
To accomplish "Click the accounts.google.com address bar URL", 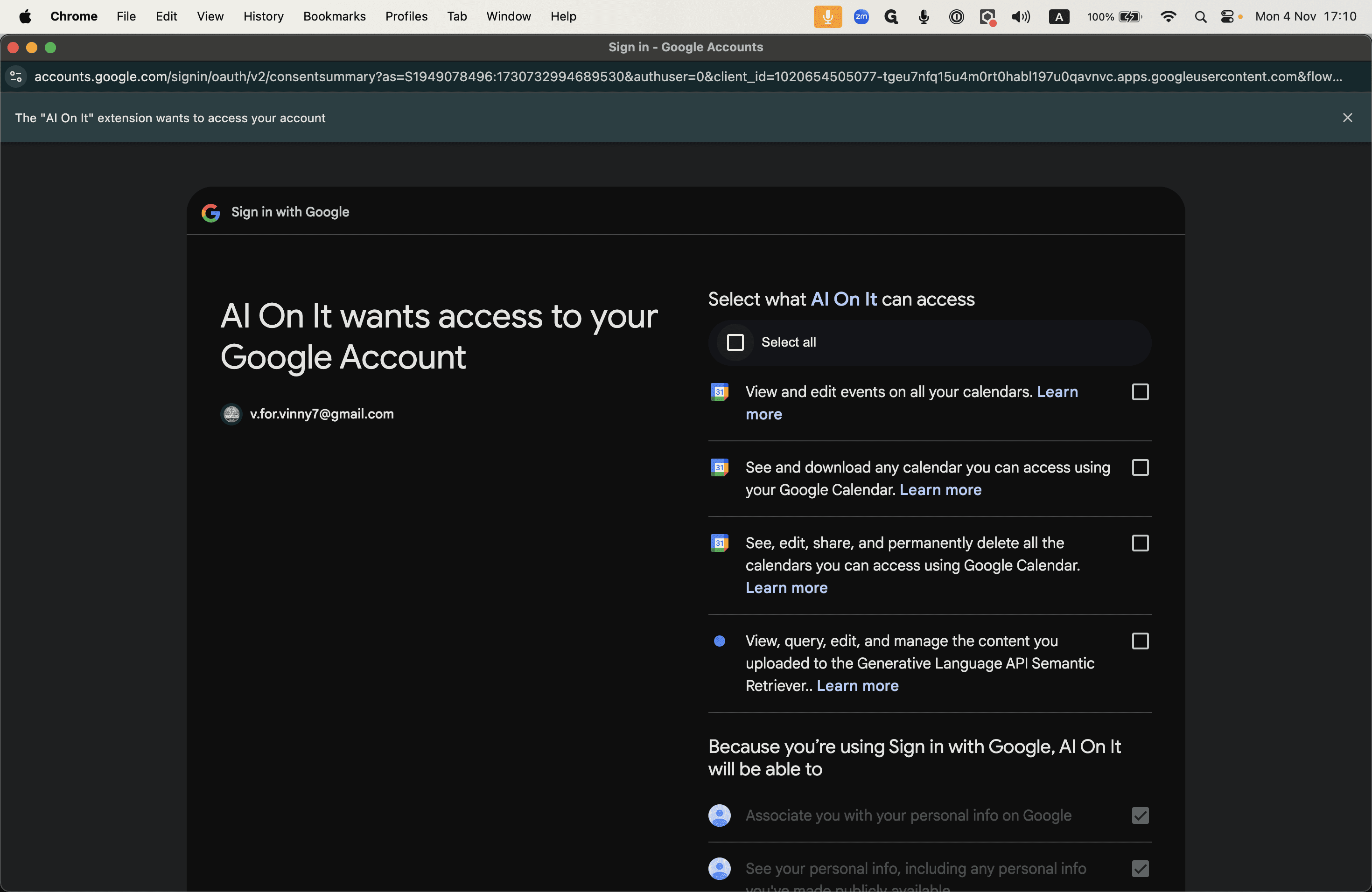I will pos(688,77).
